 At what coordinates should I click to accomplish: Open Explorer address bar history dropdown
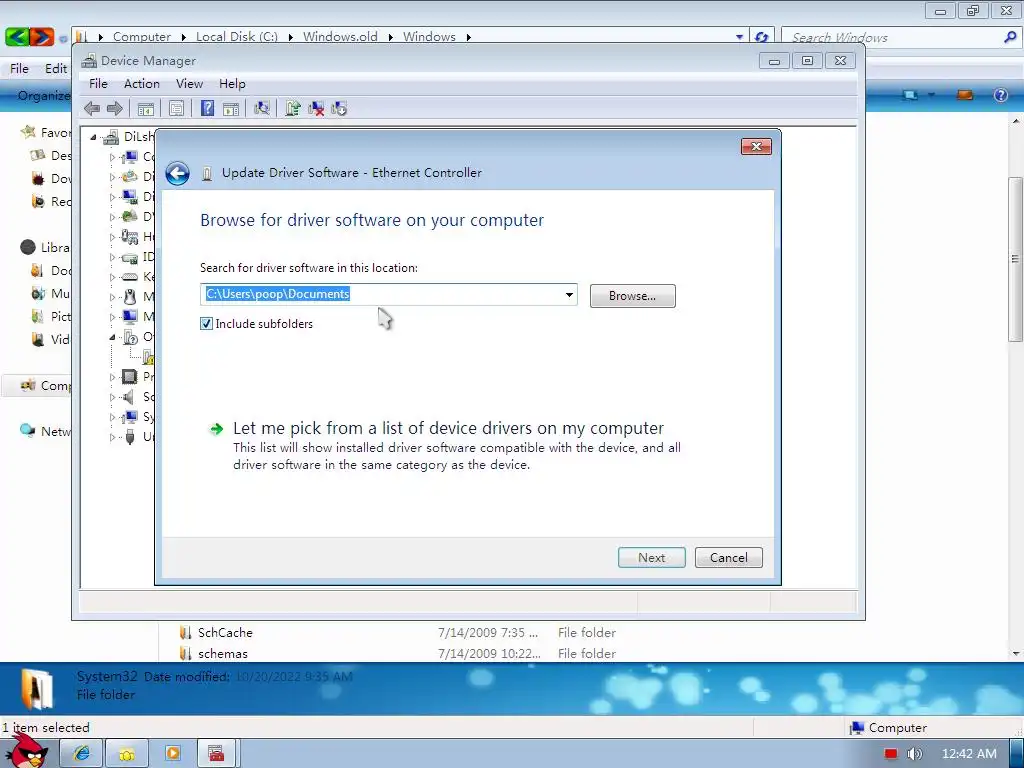[739, 37]
